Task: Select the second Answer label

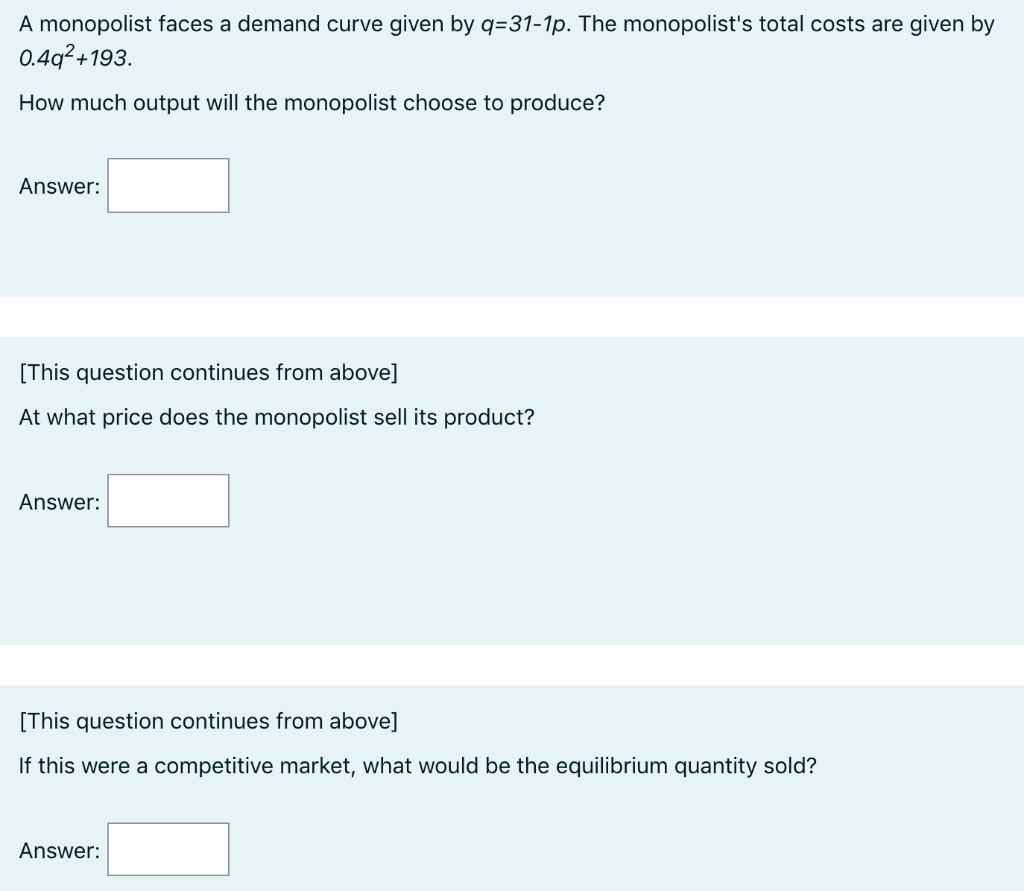Action: pos(58,502)
